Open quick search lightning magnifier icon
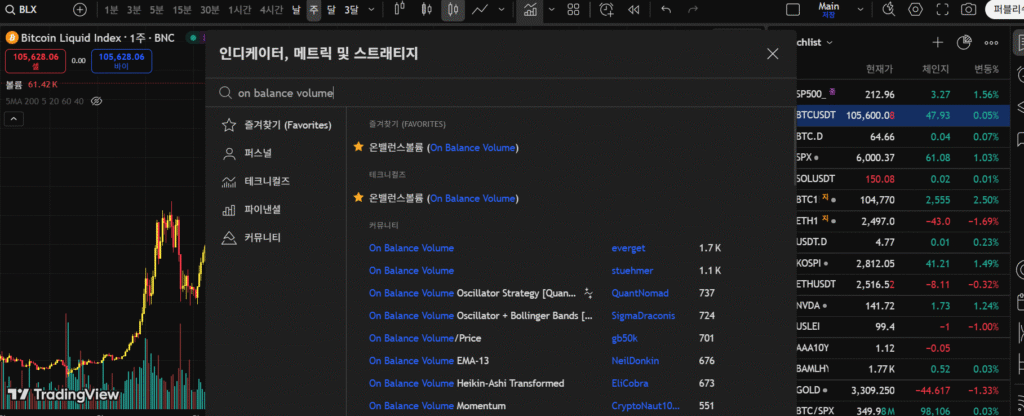Image resolution: width=1024 pixels, height=416 pixels. [888, 10]
